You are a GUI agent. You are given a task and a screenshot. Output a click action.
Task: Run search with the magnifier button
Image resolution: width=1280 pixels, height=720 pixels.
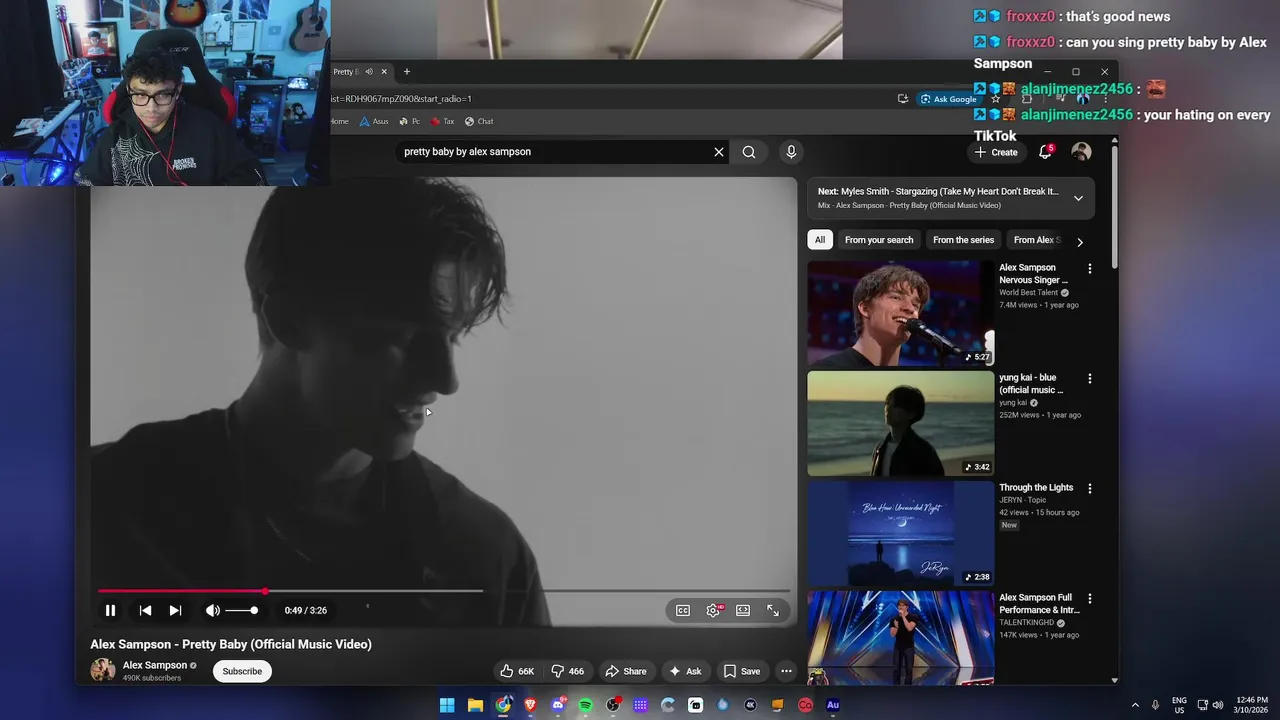[749, 152]
